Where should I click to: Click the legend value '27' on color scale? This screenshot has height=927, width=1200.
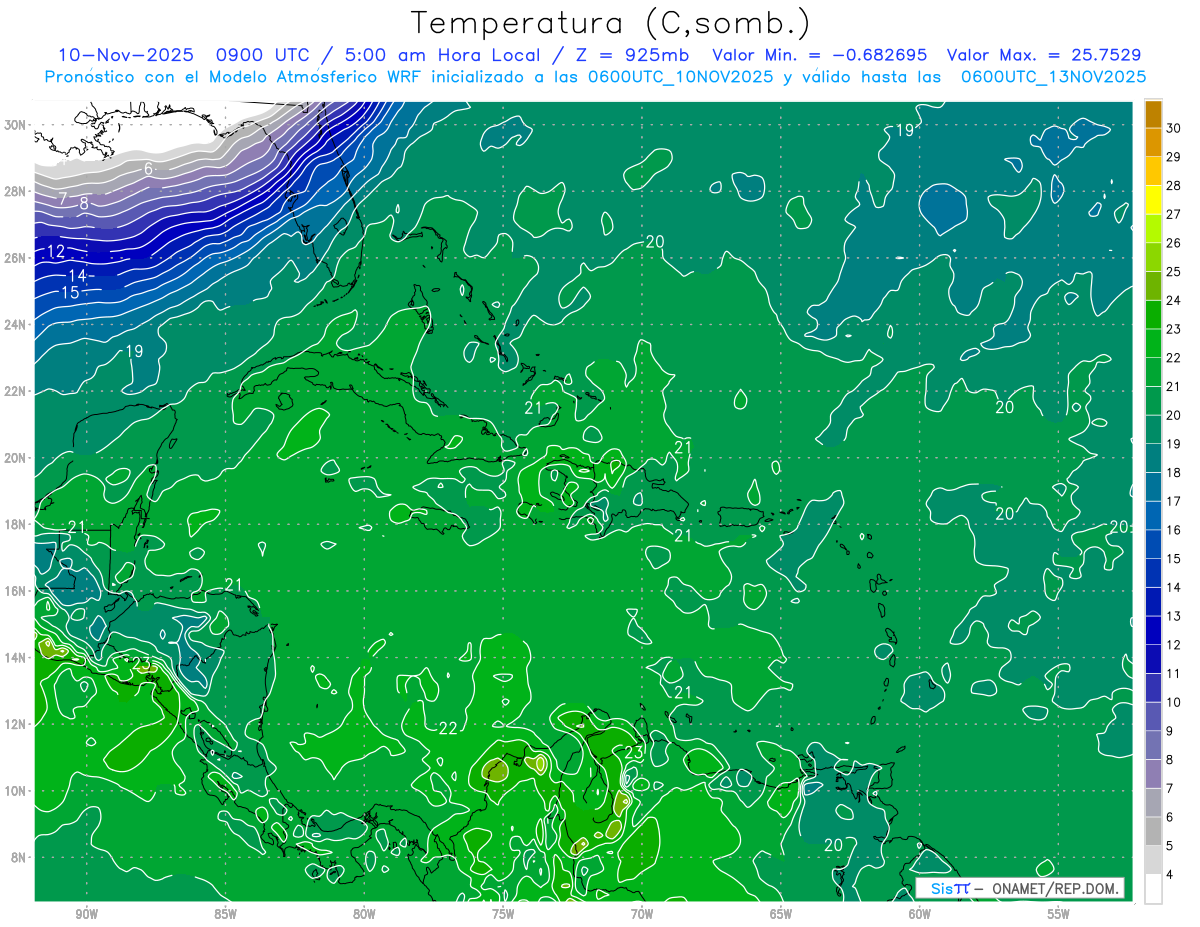coord(1174,214)
